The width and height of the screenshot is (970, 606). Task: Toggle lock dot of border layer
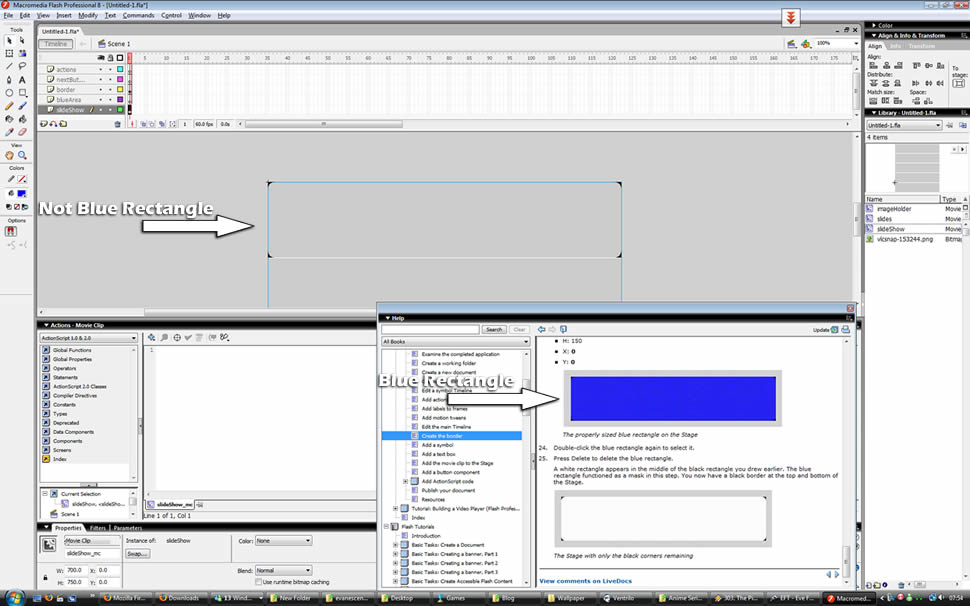111,90
